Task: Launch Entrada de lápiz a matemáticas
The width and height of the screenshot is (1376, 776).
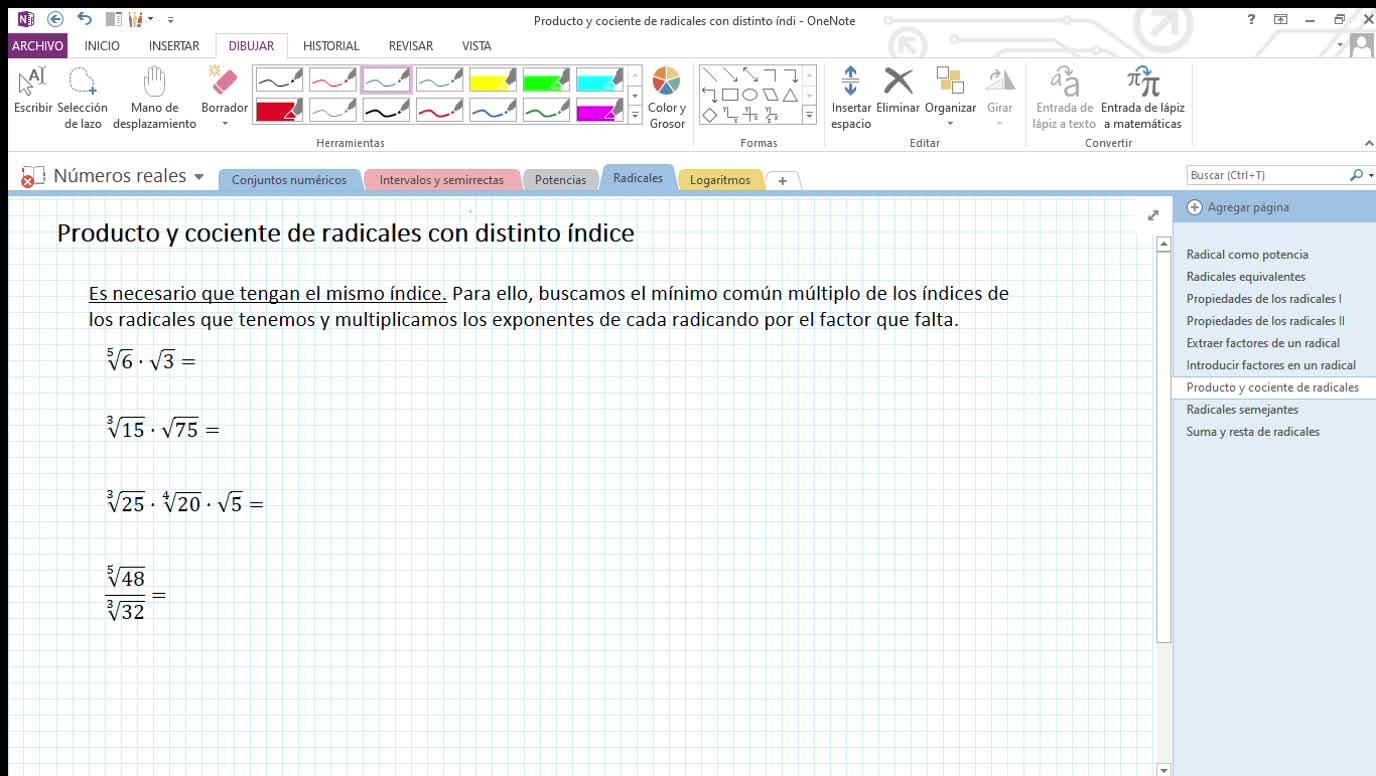Action: coord(1142,97)
